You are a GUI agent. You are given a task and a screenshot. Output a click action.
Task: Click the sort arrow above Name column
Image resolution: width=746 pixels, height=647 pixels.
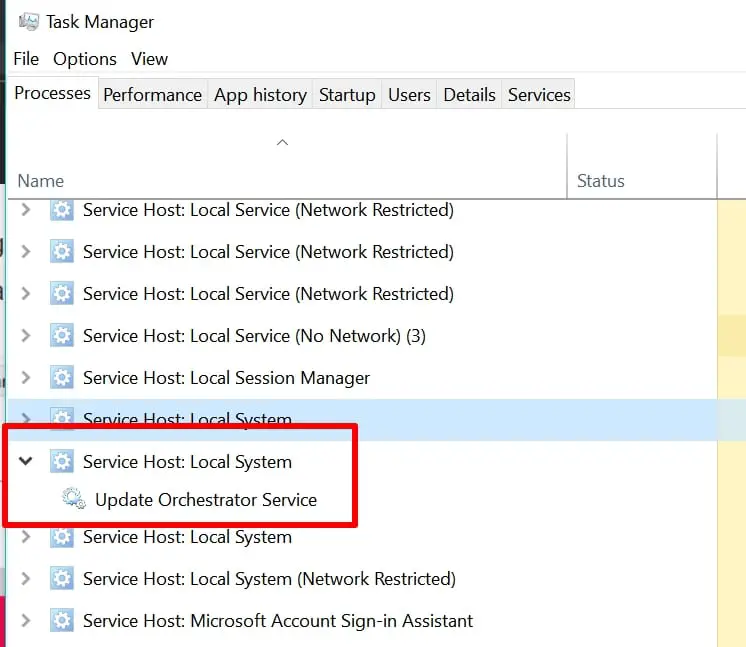coord(283,142)
